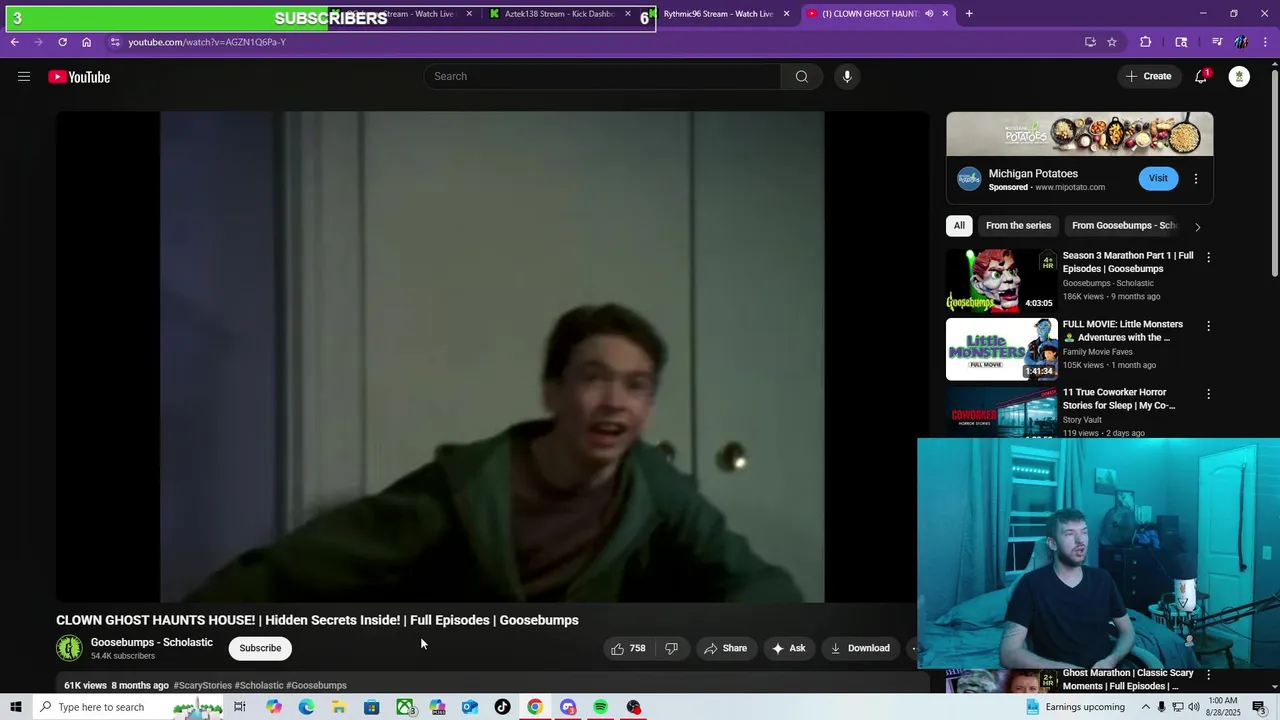Subscribe to Goosebumps - Scholastic
Viewport: 1280px width, 720px height.
coord(260,648)
